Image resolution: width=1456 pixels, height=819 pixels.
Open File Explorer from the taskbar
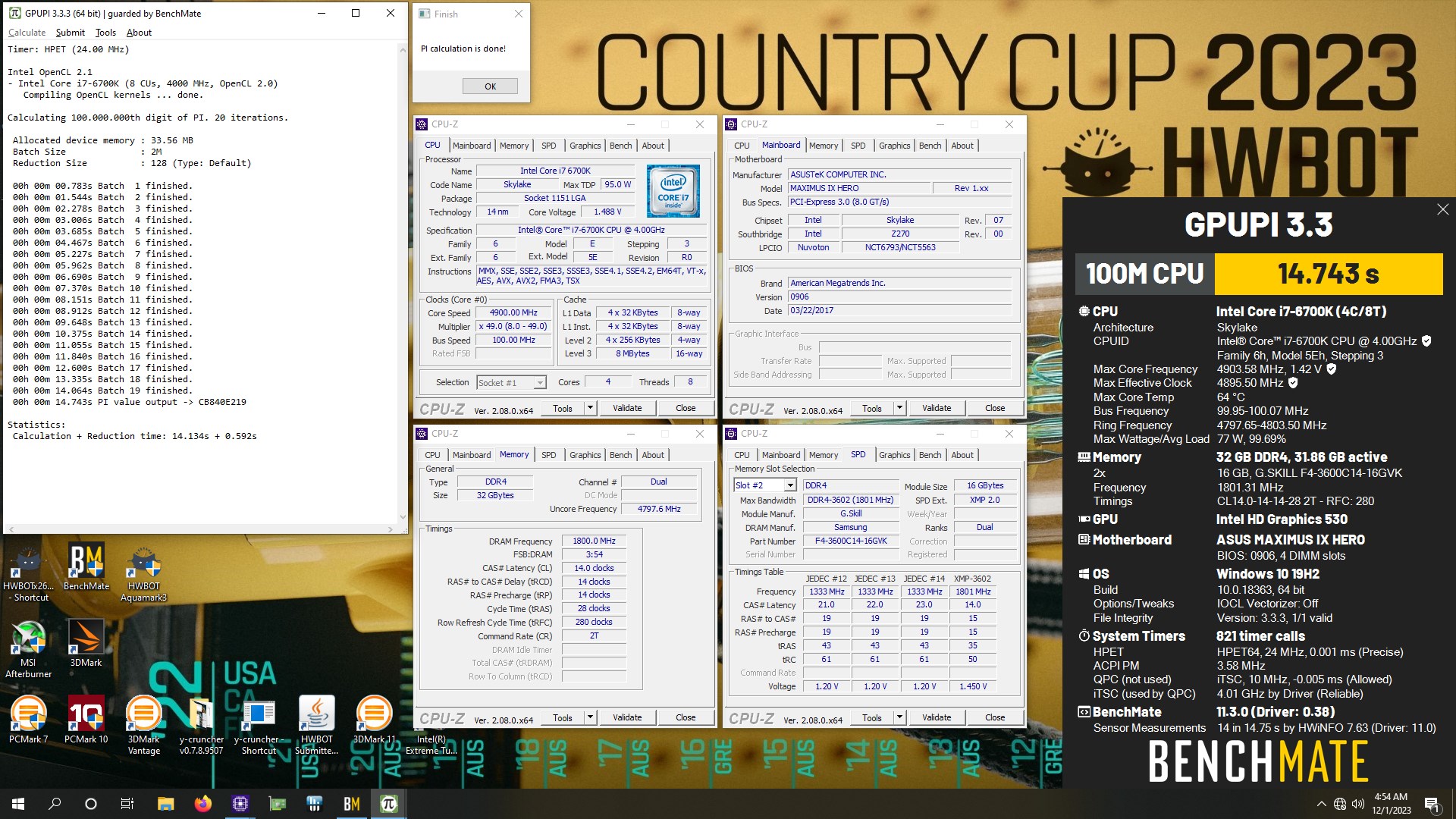point(166,804)
